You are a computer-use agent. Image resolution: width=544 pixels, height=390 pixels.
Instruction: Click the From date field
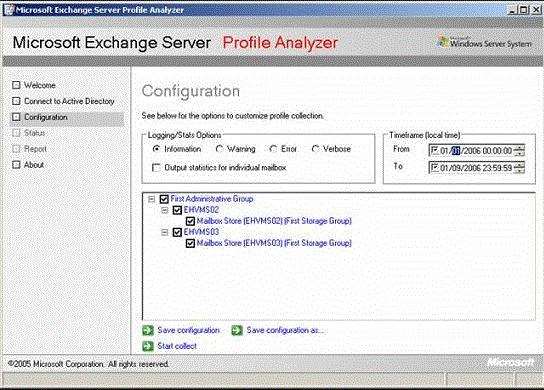pyautogui.click(x=477, y=150)
